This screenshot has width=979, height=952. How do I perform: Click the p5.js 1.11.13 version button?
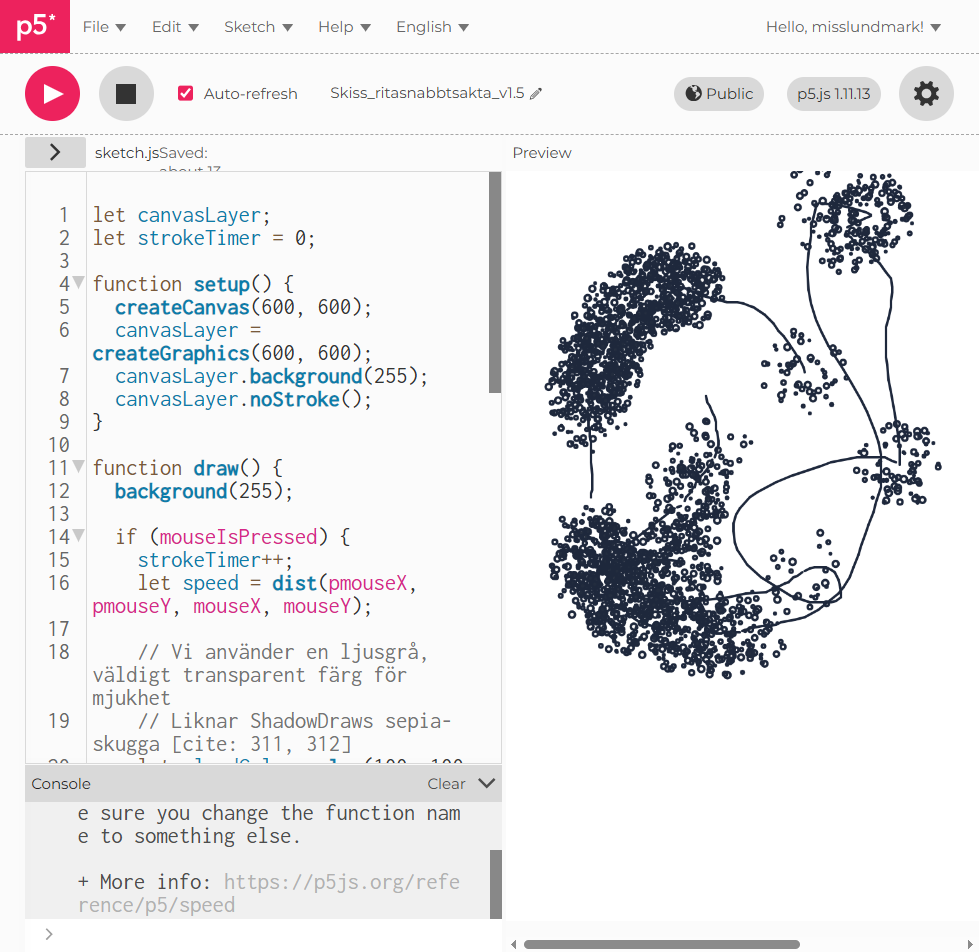click(x=834, y=94)
